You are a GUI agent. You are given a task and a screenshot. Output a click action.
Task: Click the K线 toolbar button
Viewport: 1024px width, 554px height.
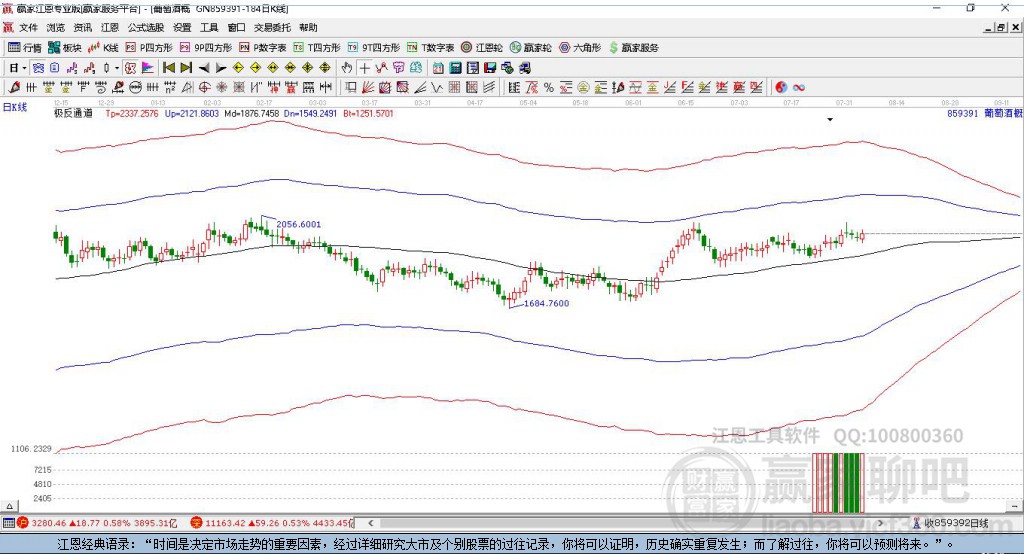point(103,48)
